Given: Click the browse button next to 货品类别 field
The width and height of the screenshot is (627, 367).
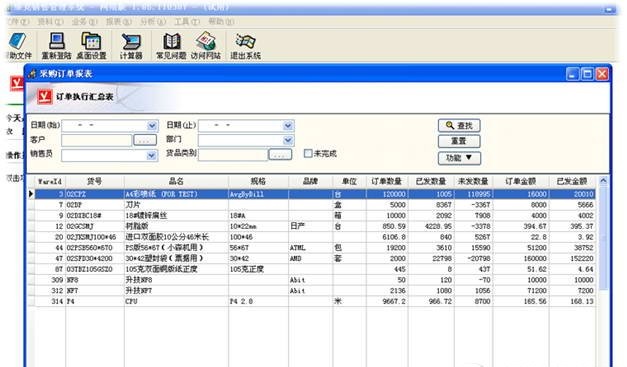Looking at the screenshot, I should pos(280,154).
